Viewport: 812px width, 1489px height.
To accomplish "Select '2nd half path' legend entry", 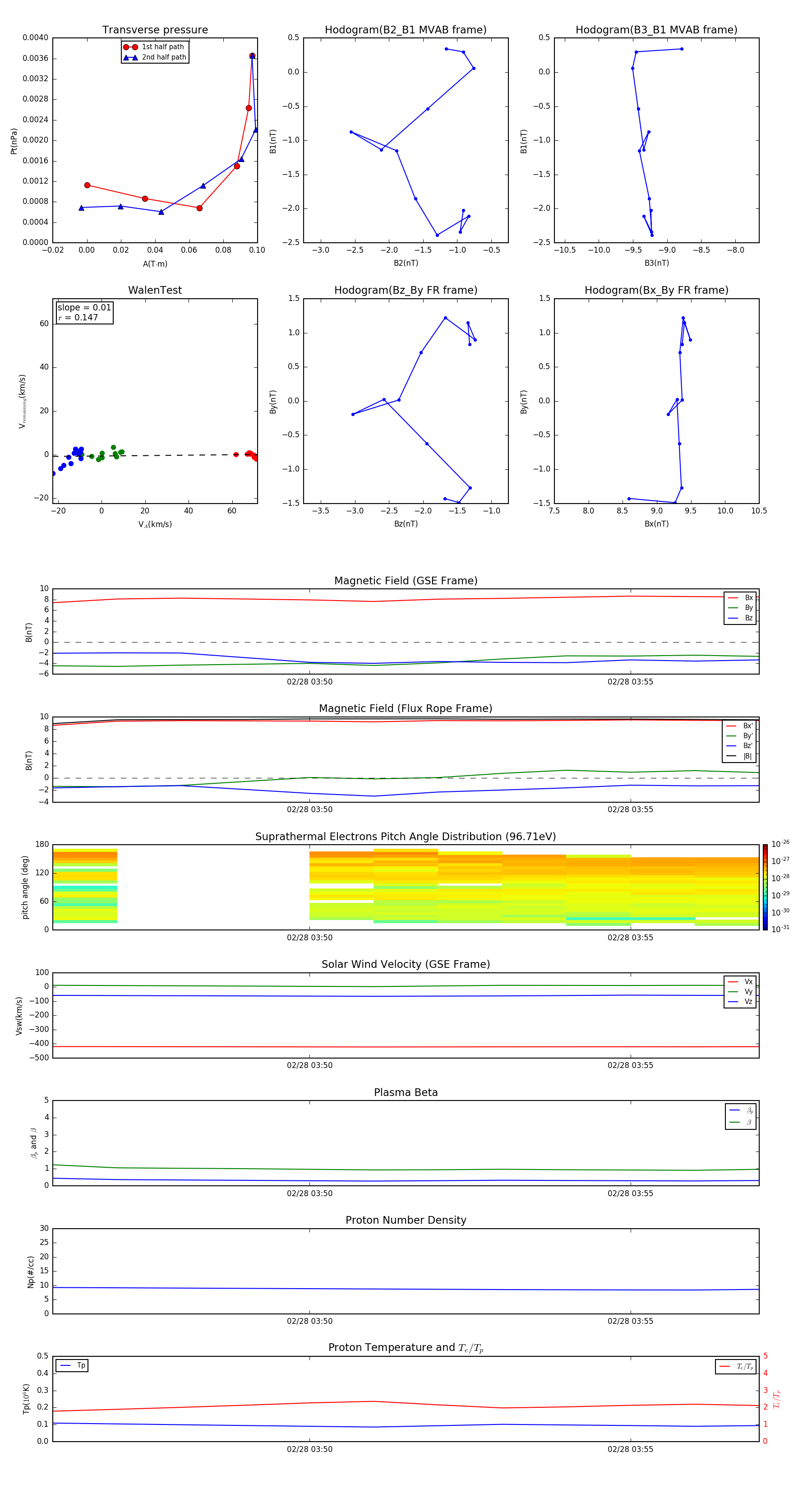I will point(156,57).
